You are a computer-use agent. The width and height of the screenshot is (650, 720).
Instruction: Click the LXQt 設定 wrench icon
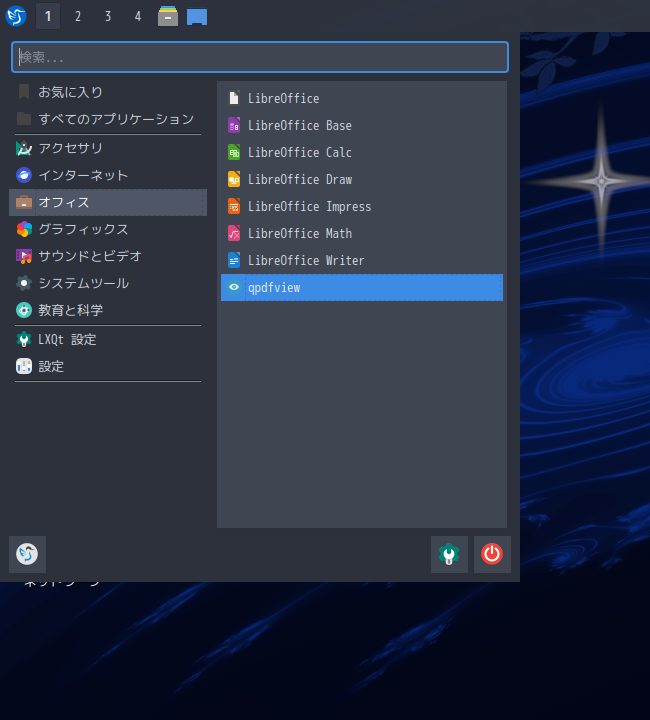(x=24, y=339)
